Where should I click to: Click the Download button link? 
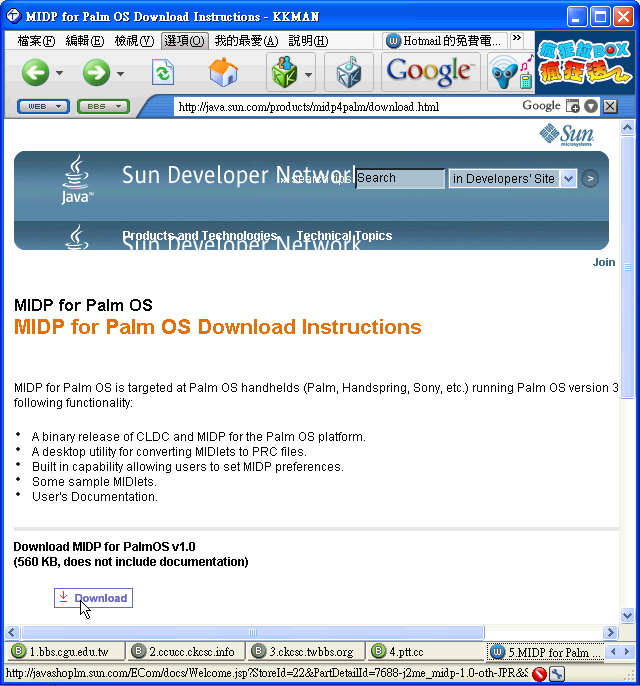[93, 598]
